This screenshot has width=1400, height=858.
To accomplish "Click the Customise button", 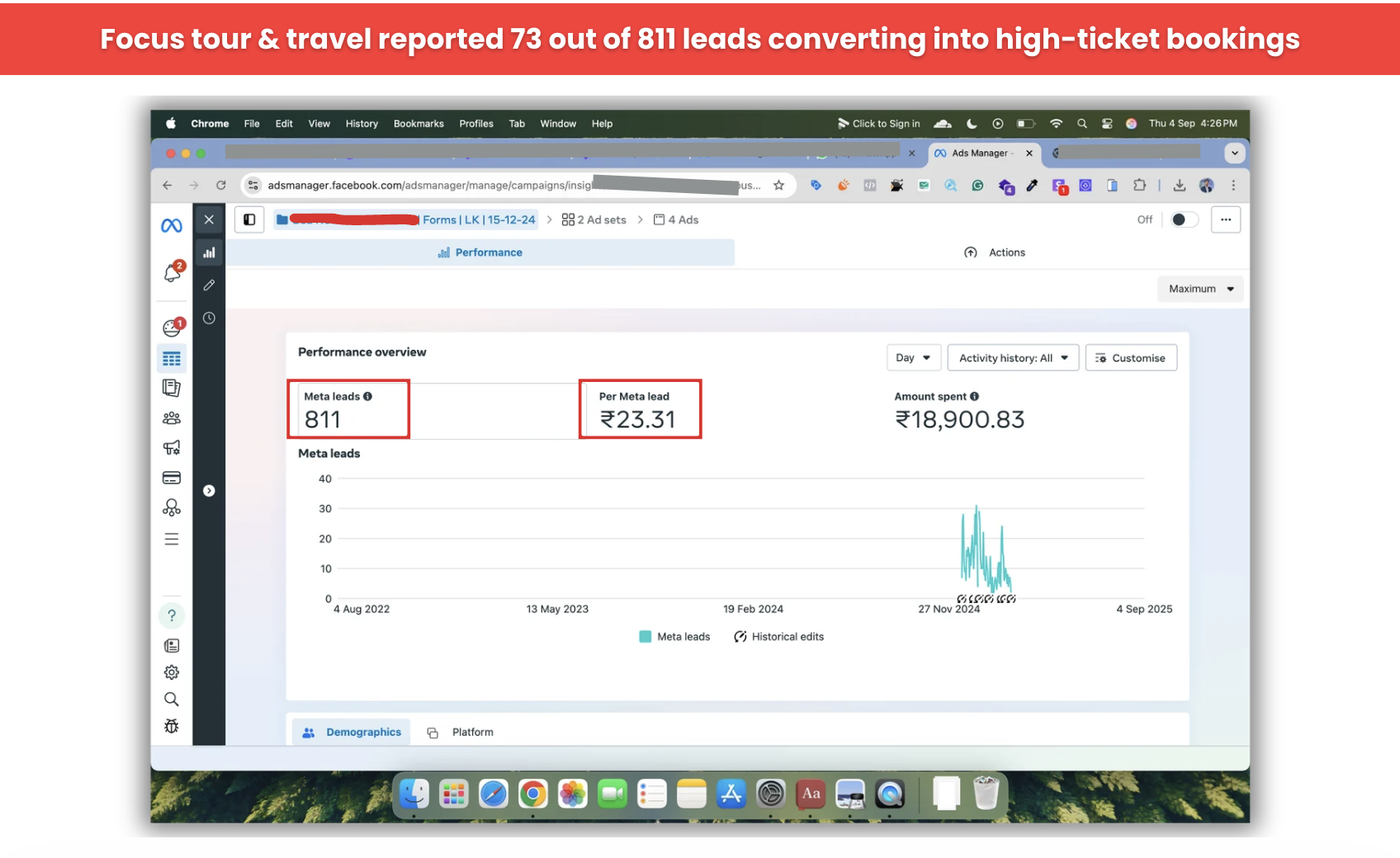I will pos(1131,358).
